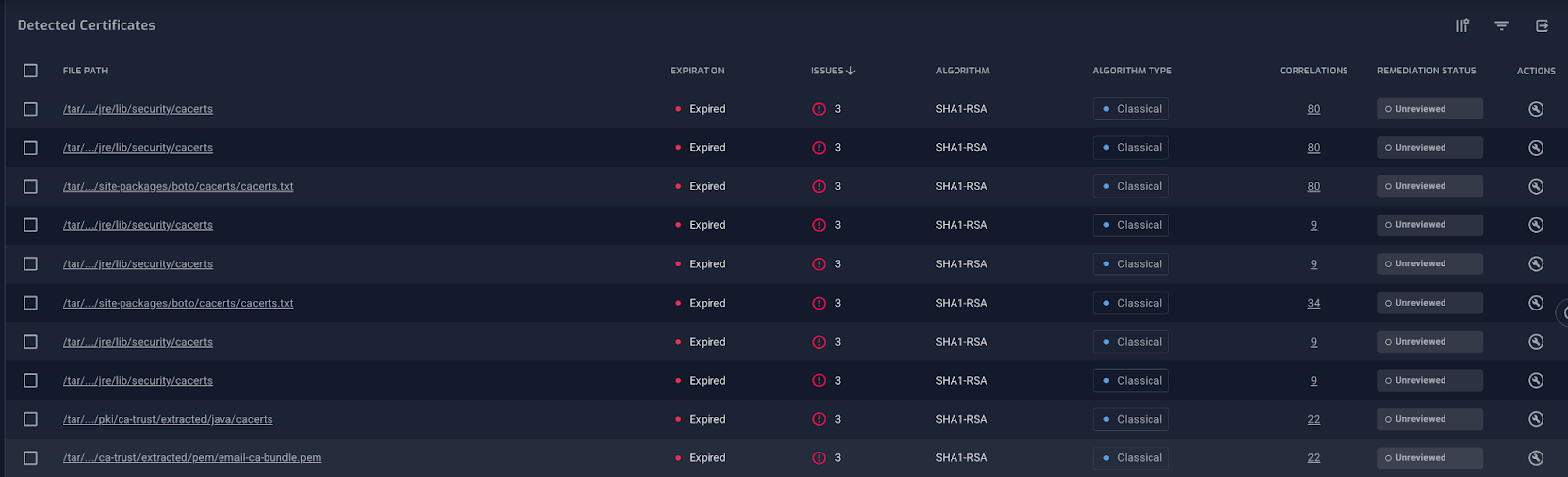Select checkbox for extracted/java/cacerts row

tap(31, 419)
